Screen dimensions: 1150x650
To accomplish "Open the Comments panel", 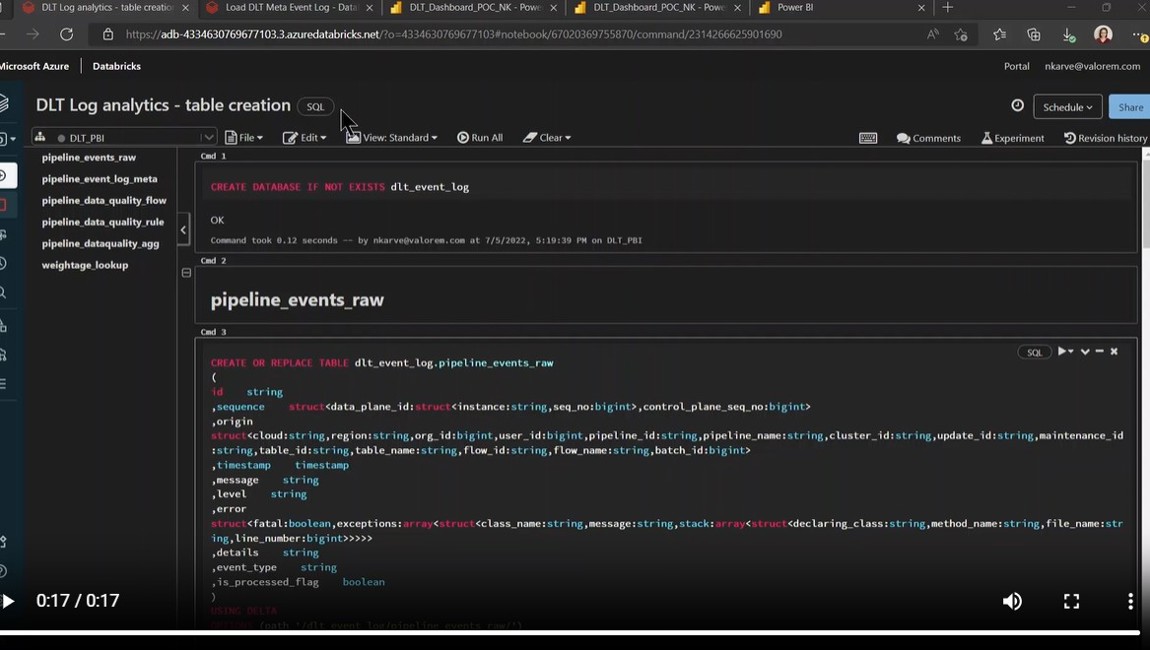I will [929, 138].
